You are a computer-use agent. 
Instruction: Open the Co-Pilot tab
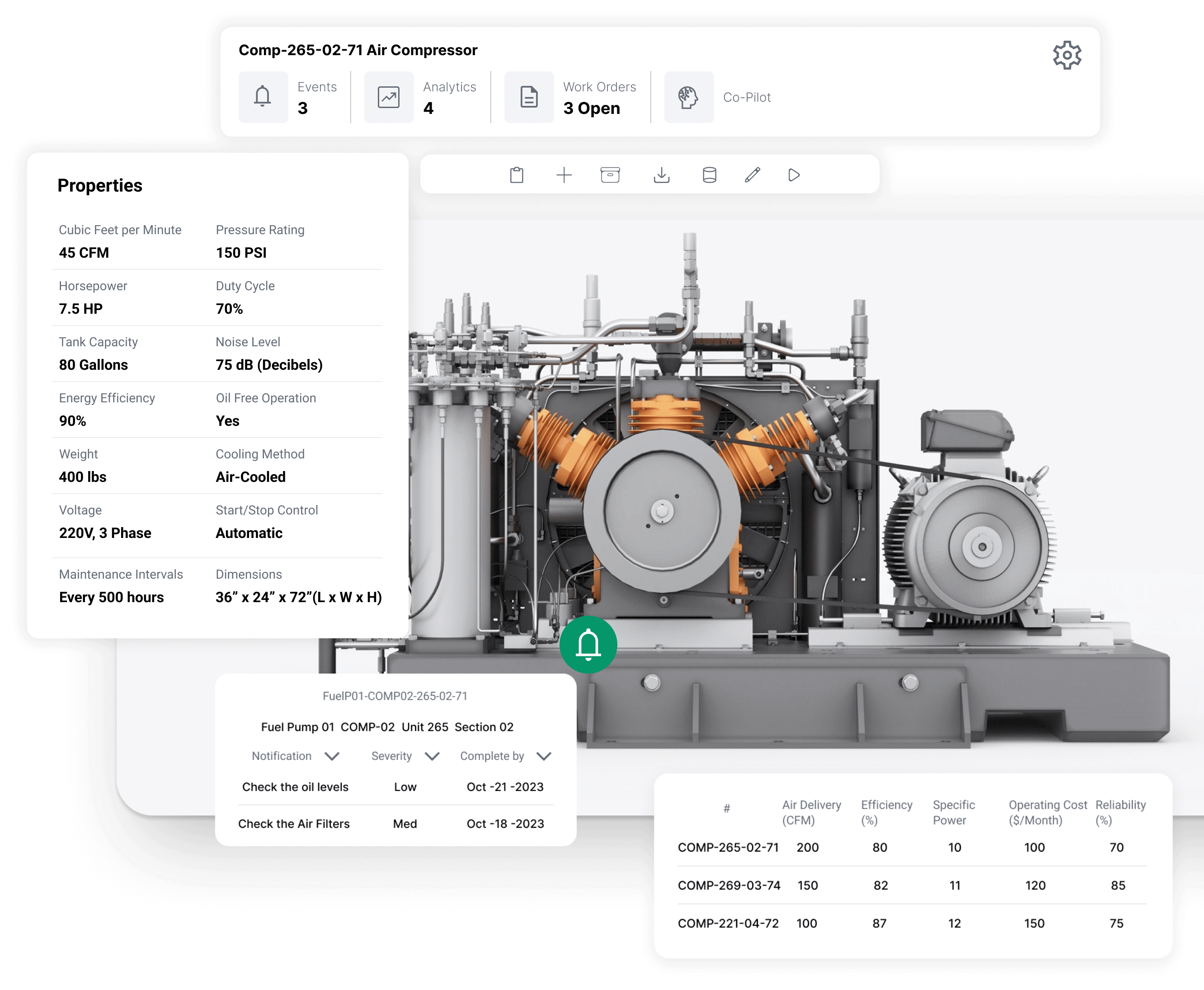click(x=717, y=97)
